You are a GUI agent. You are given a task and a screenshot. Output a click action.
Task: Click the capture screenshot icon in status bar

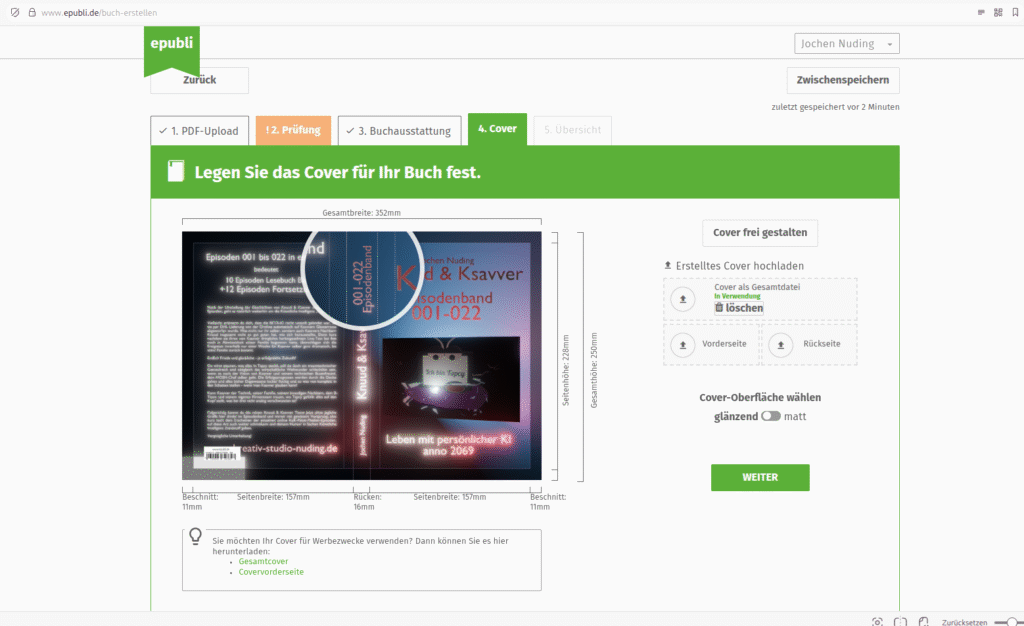click(x=877, y=620)
